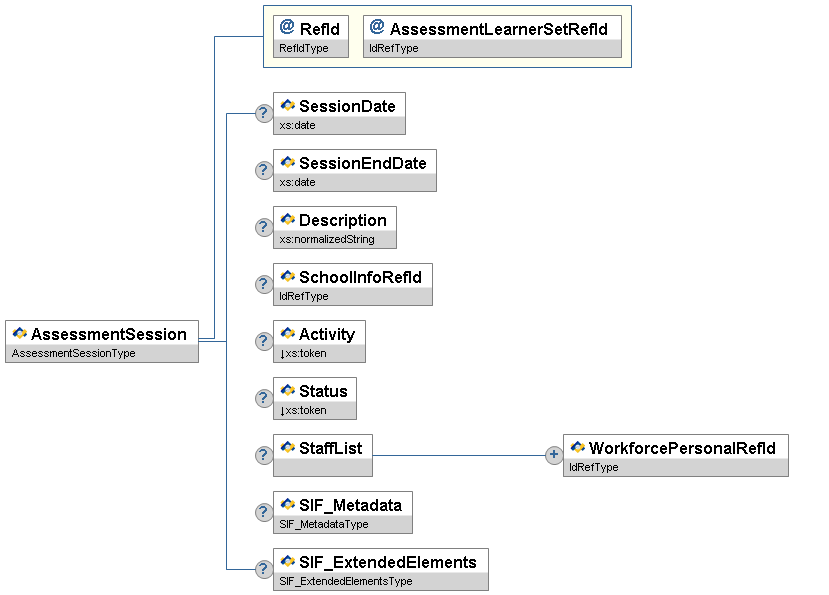Click the SIF_MetadataType type label
This screenshot has height=595, width=829.
324,525
